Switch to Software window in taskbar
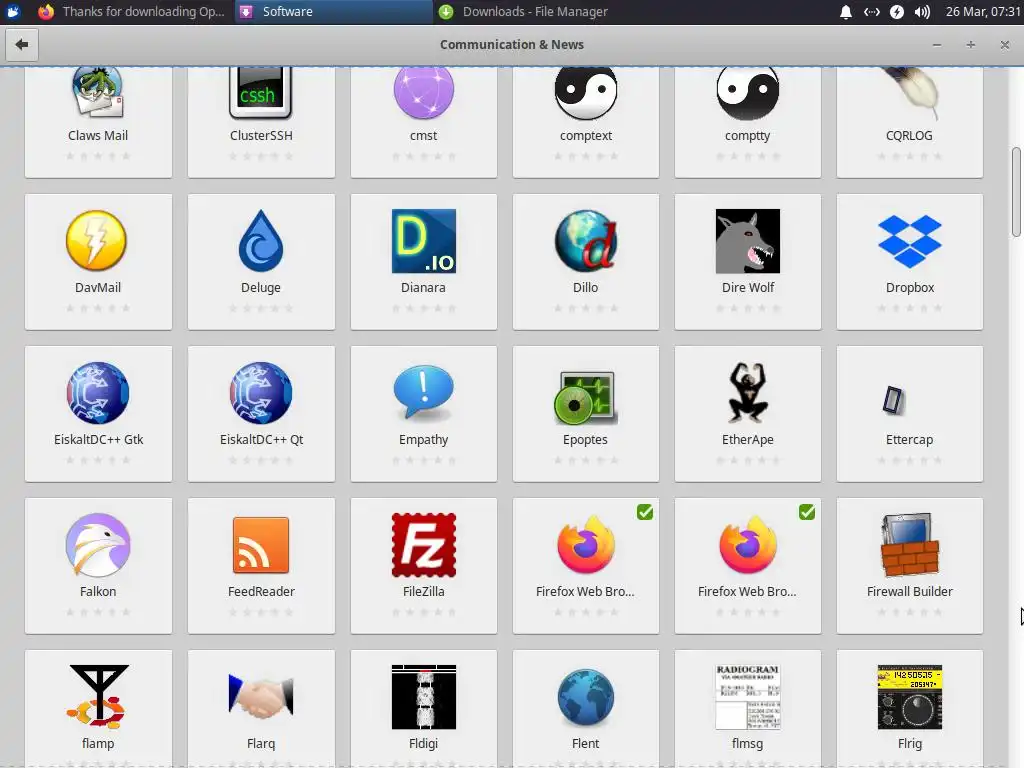 [333, 12]
